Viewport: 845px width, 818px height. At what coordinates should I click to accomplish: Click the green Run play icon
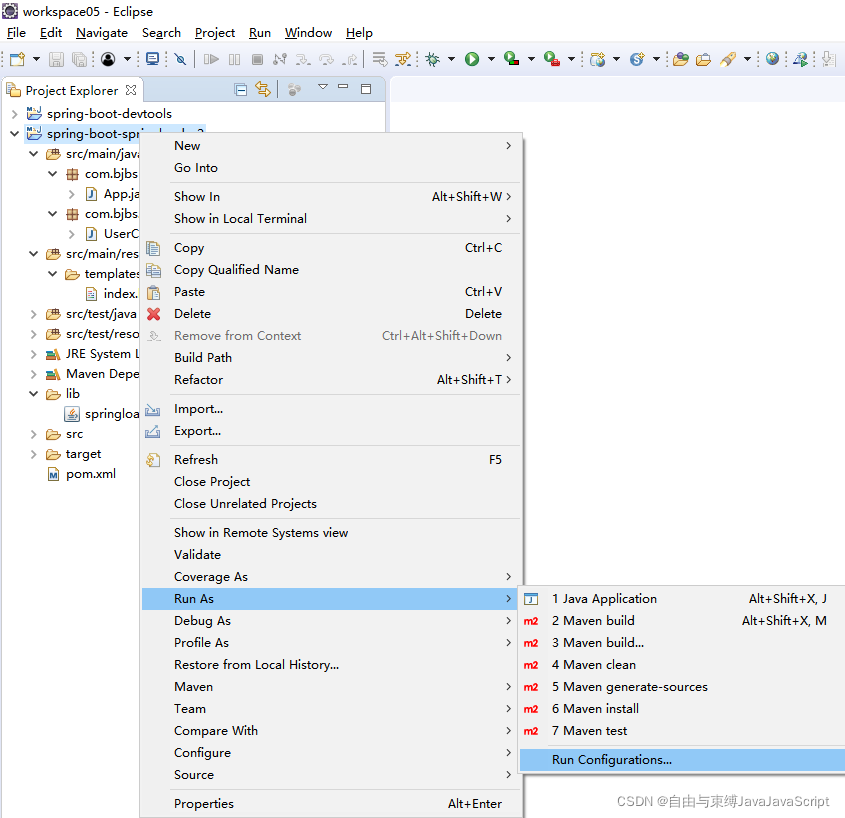(x=472, y=59)
